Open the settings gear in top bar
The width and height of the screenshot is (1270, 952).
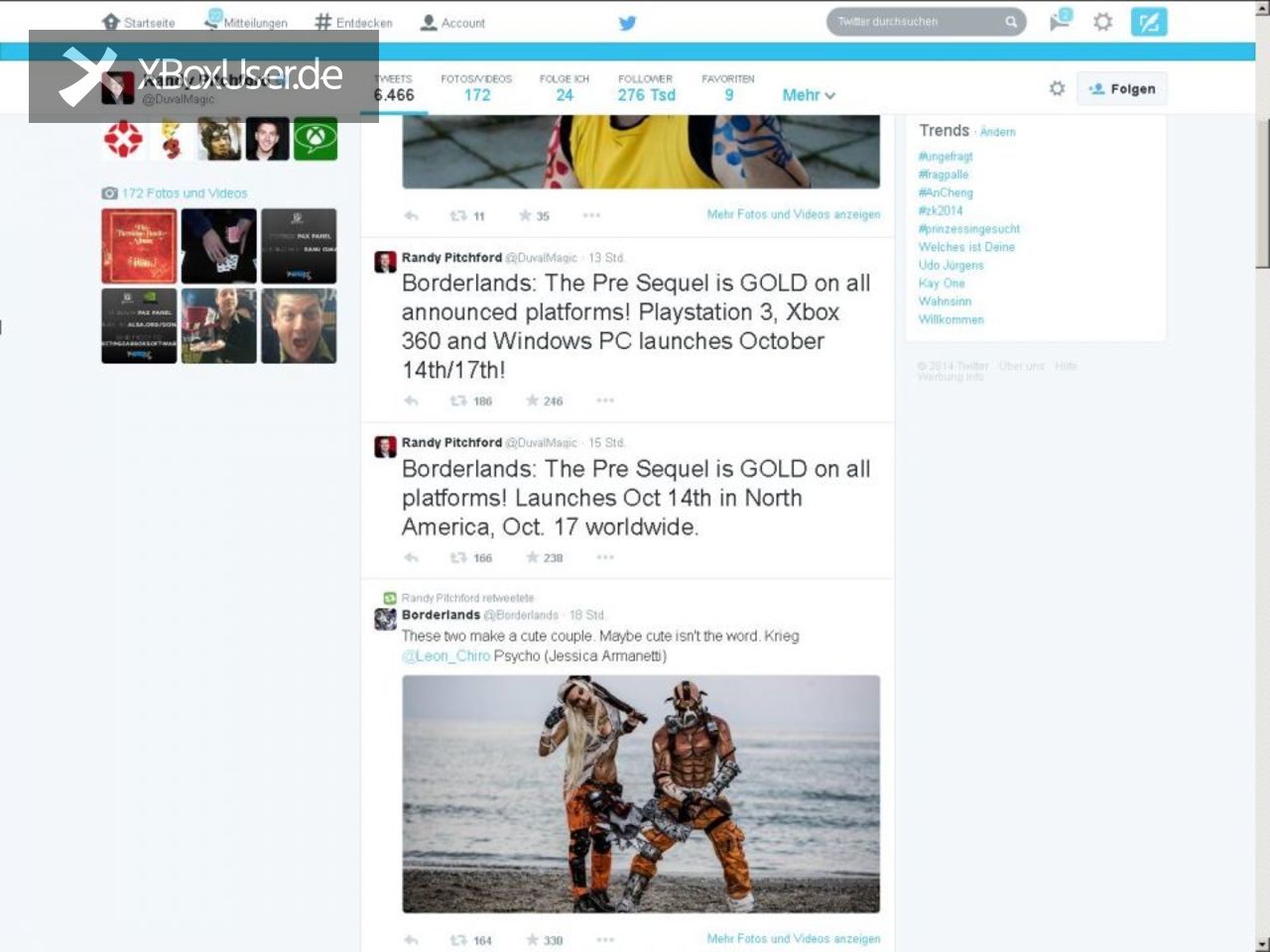1102,22
